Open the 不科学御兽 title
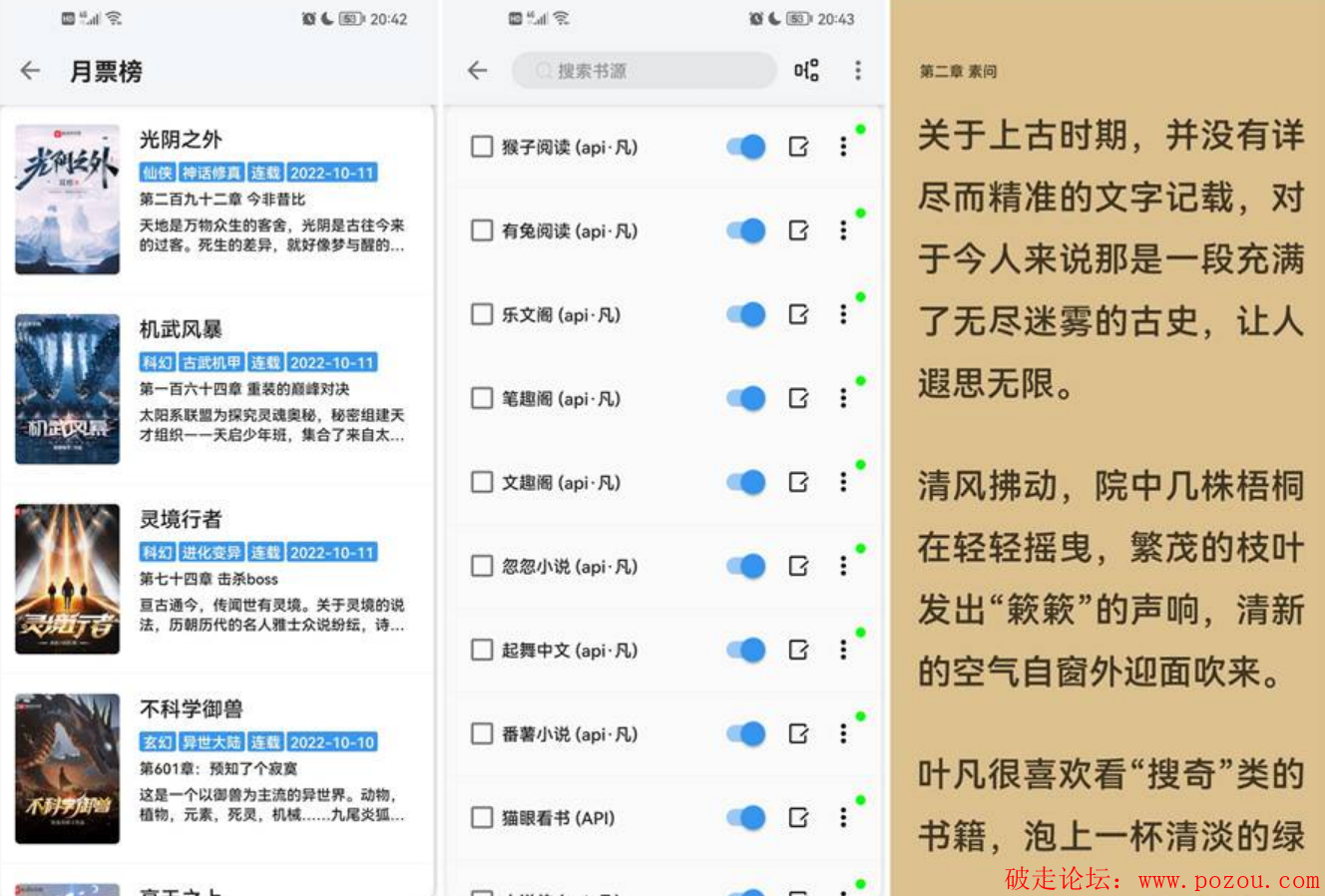 192,707
